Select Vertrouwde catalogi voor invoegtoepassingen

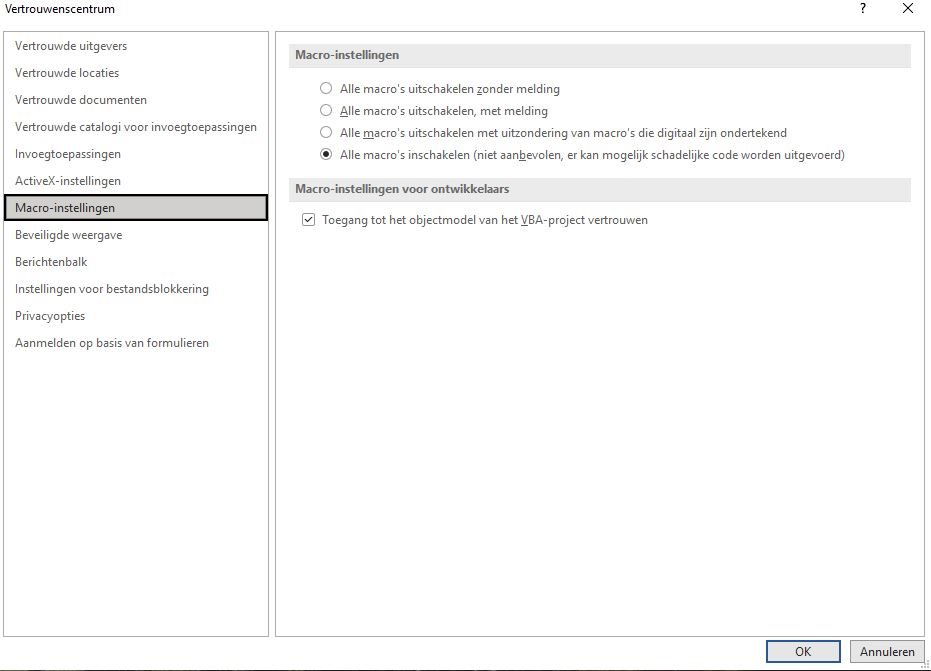coord(135,126)
